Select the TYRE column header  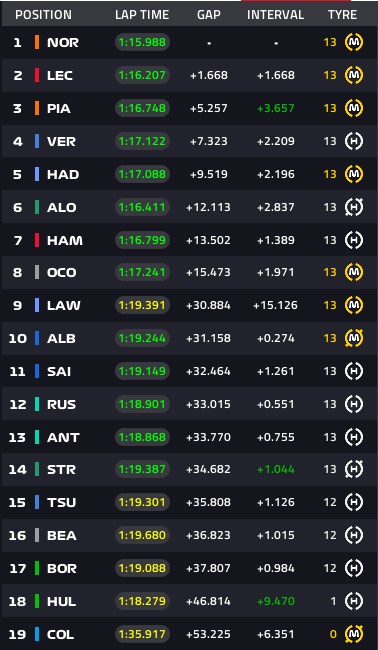[342, 15]
